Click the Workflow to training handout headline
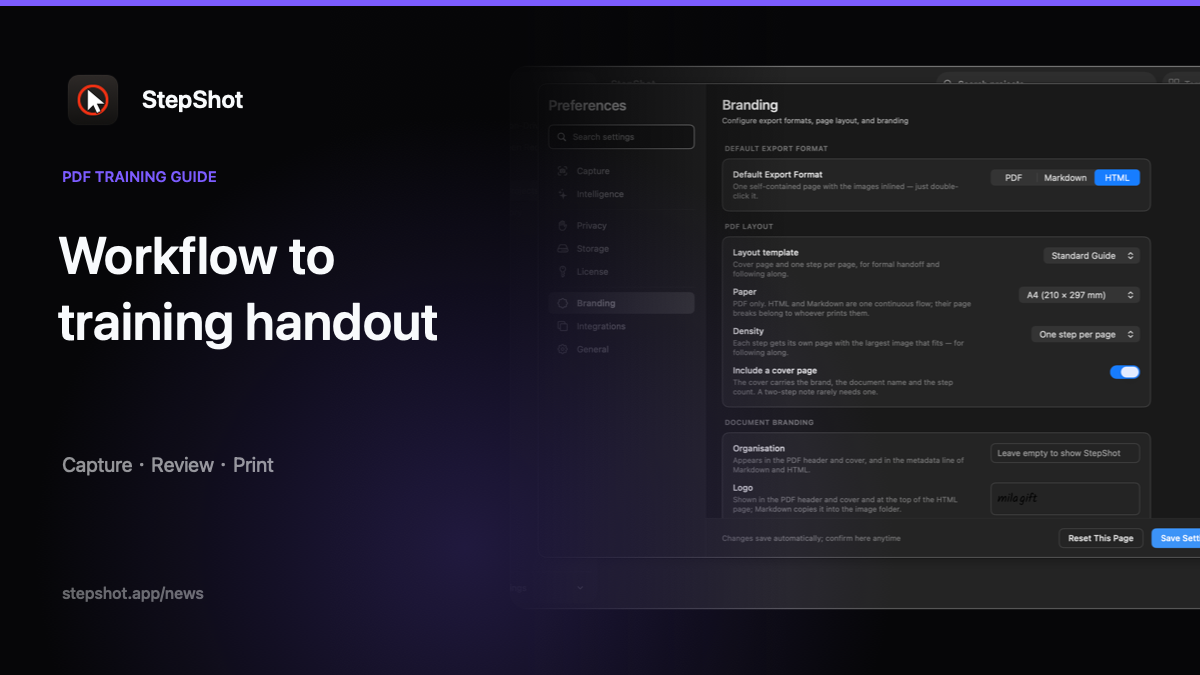 (x=248, y=290)
